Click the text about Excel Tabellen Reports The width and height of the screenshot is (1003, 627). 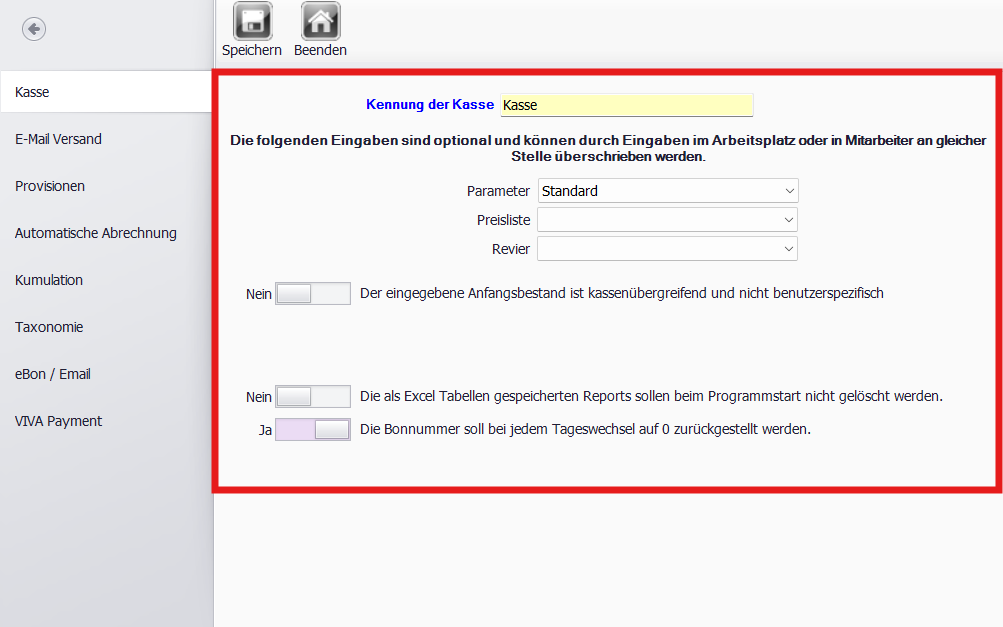[x=651, y=396]
